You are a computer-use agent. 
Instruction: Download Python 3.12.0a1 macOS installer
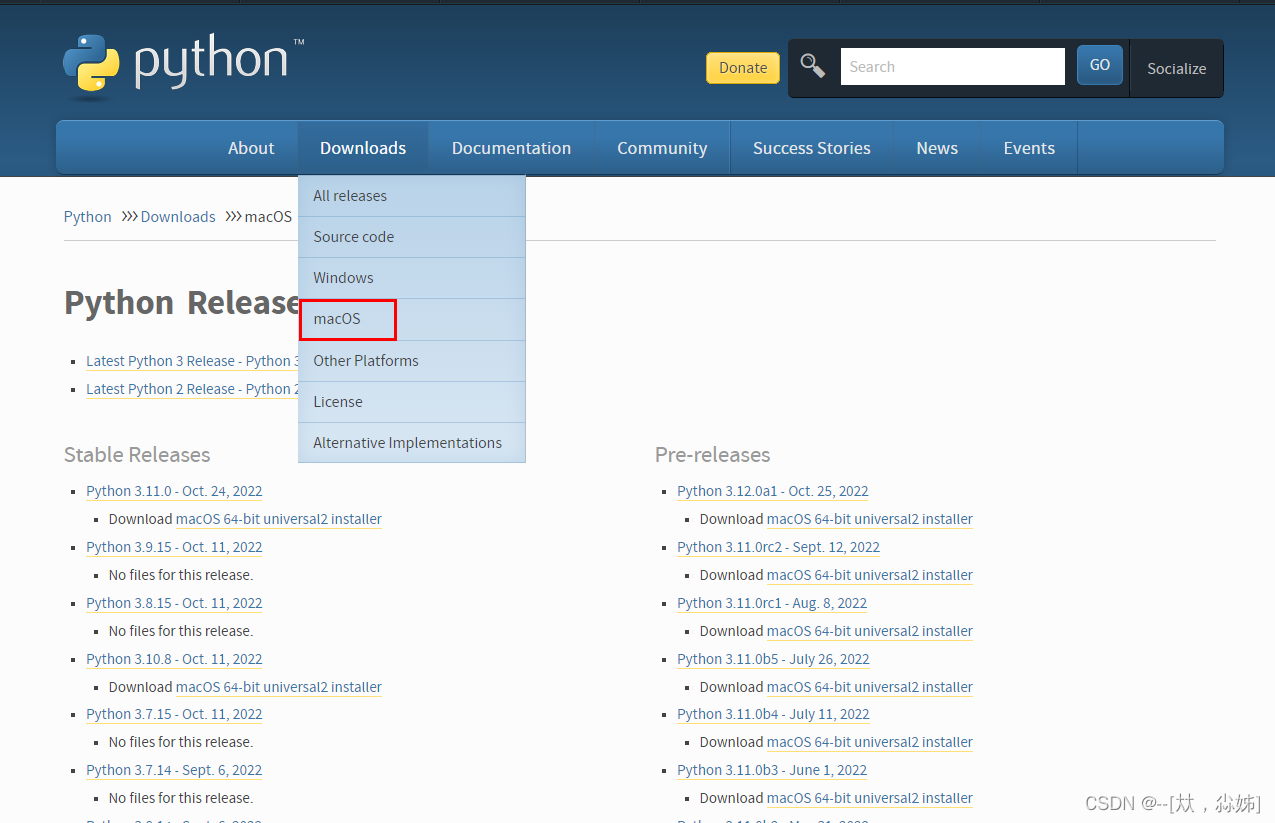pos(870,519)
